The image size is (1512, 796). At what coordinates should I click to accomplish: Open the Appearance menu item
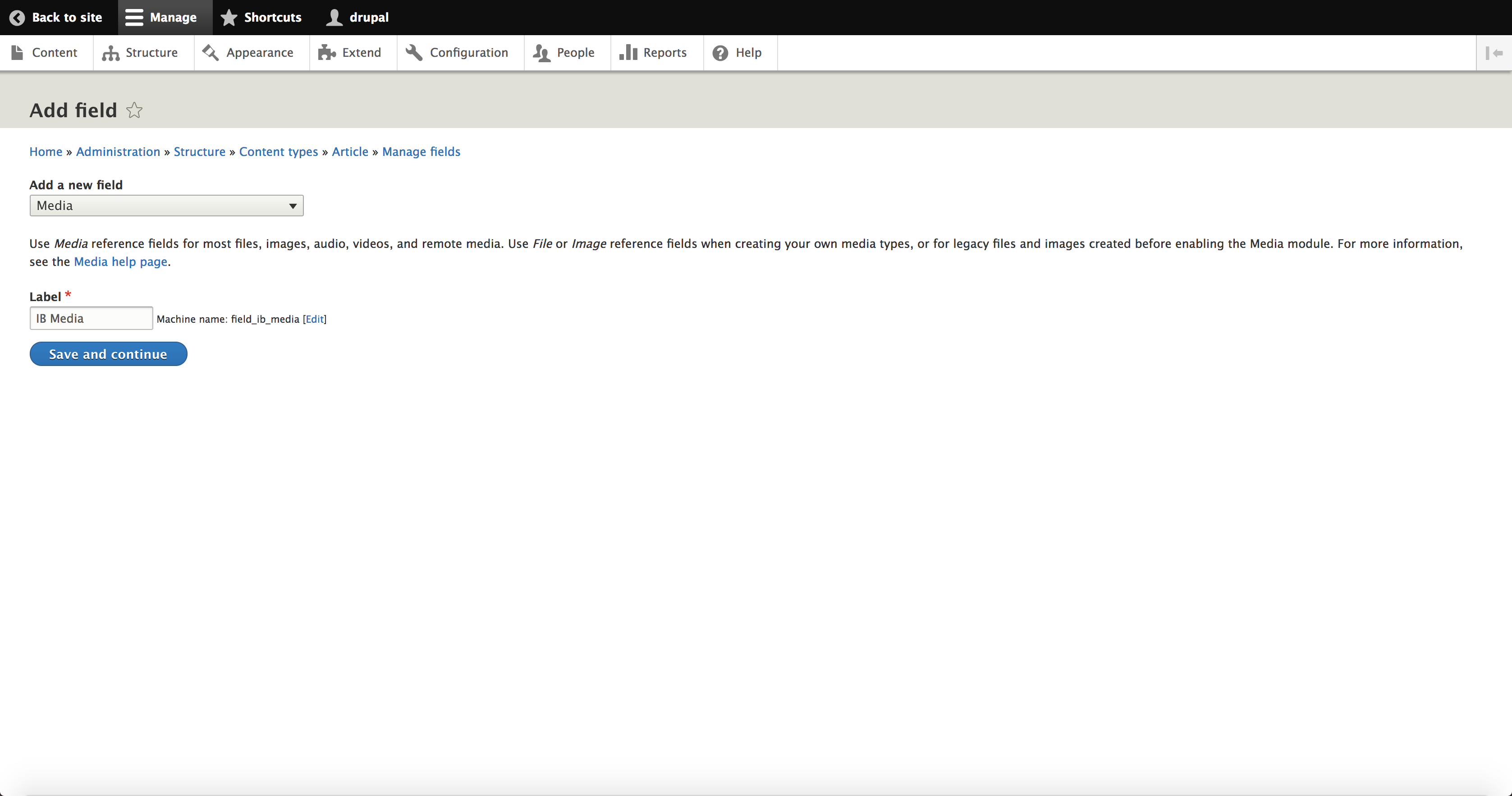pos(259,53)
